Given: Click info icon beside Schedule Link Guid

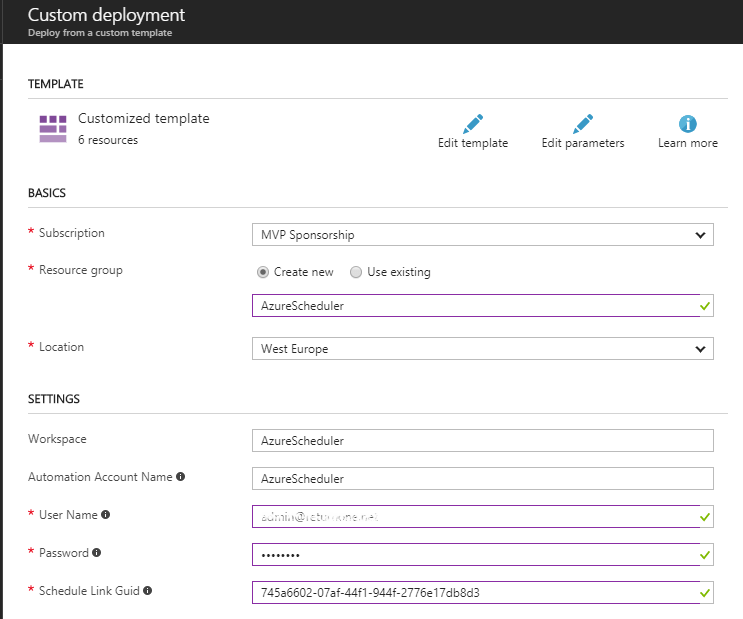Looking at the screenshot, I should [x=147, y=591].
